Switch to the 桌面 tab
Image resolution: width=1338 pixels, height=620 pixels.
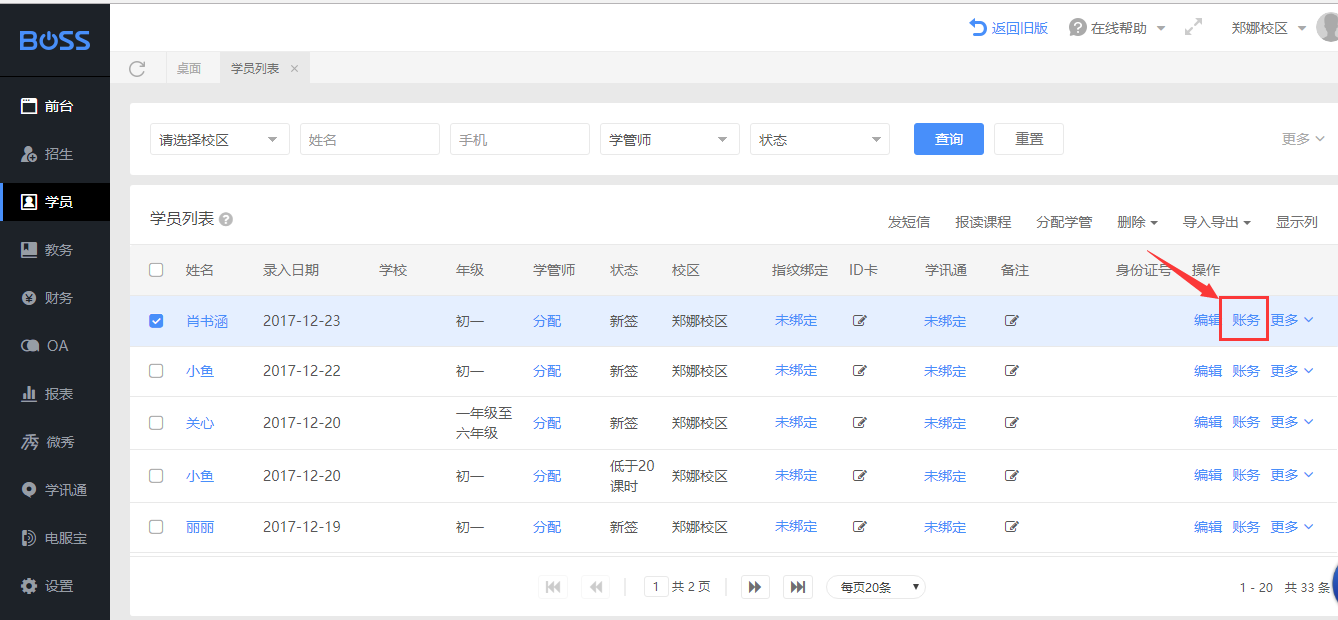(189, 69)
